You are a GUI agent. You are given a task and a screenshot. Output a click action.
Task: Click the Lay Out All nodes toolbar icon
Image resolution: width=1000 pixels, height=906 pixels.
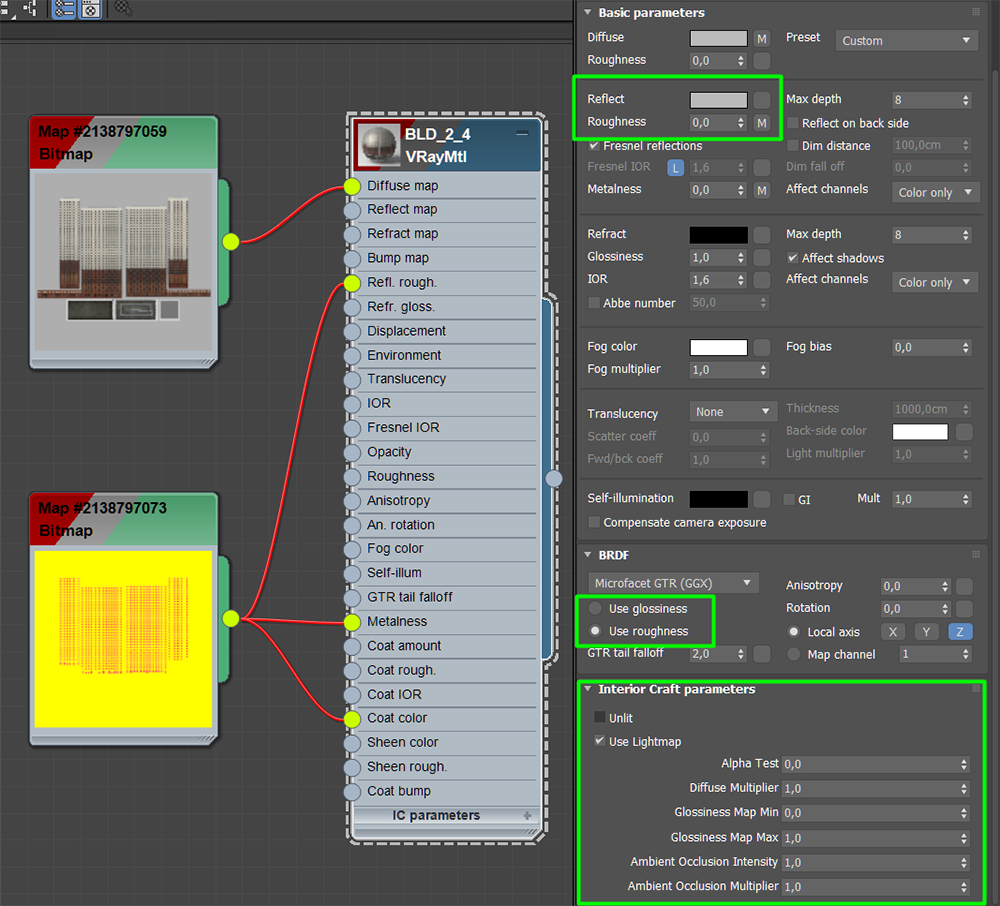[7, 8]
